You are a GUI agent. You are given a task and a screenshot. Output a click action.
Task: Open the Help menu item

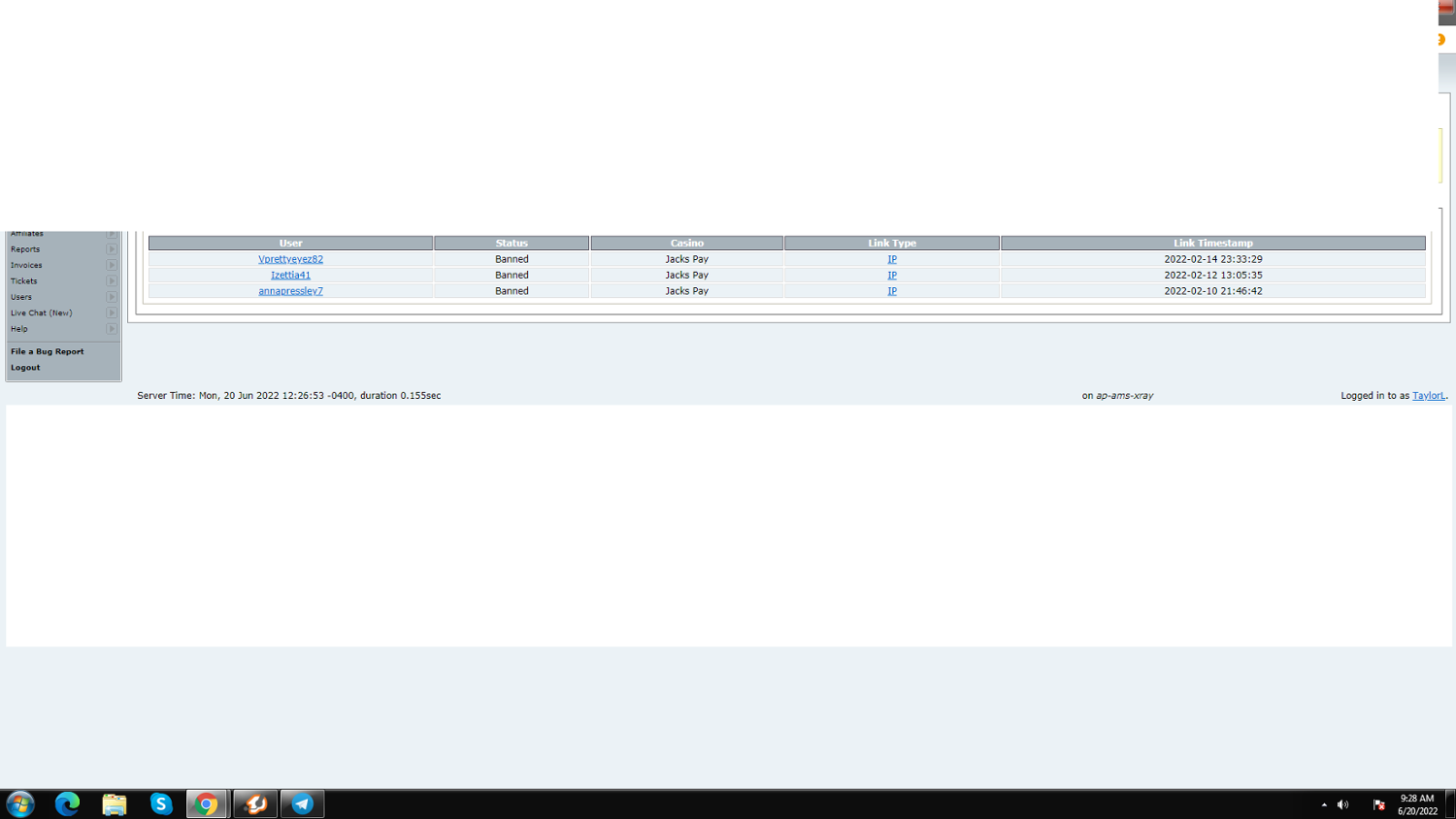[19, 329]
